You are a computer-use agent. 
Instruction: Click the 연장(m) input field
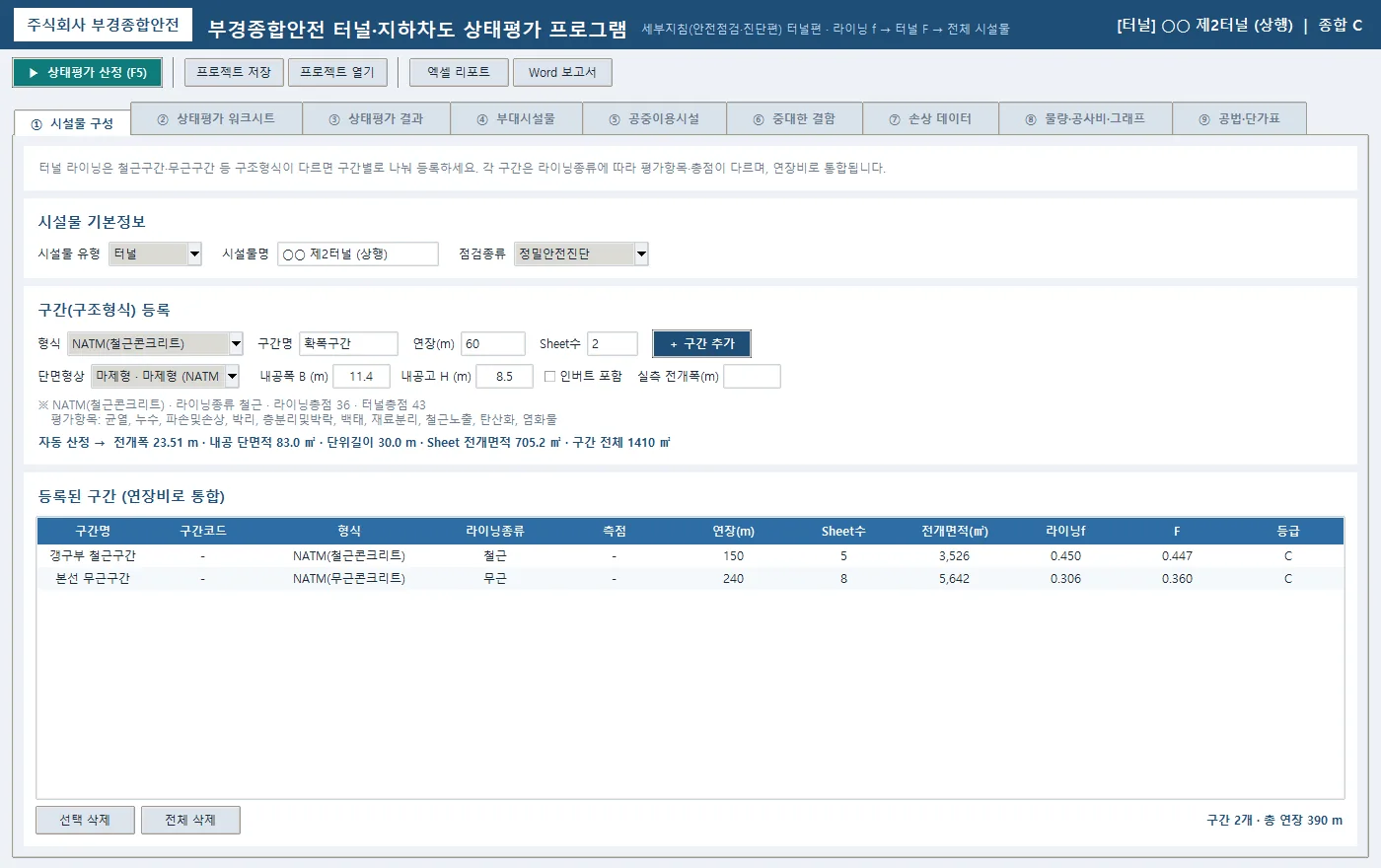(493, 343)
